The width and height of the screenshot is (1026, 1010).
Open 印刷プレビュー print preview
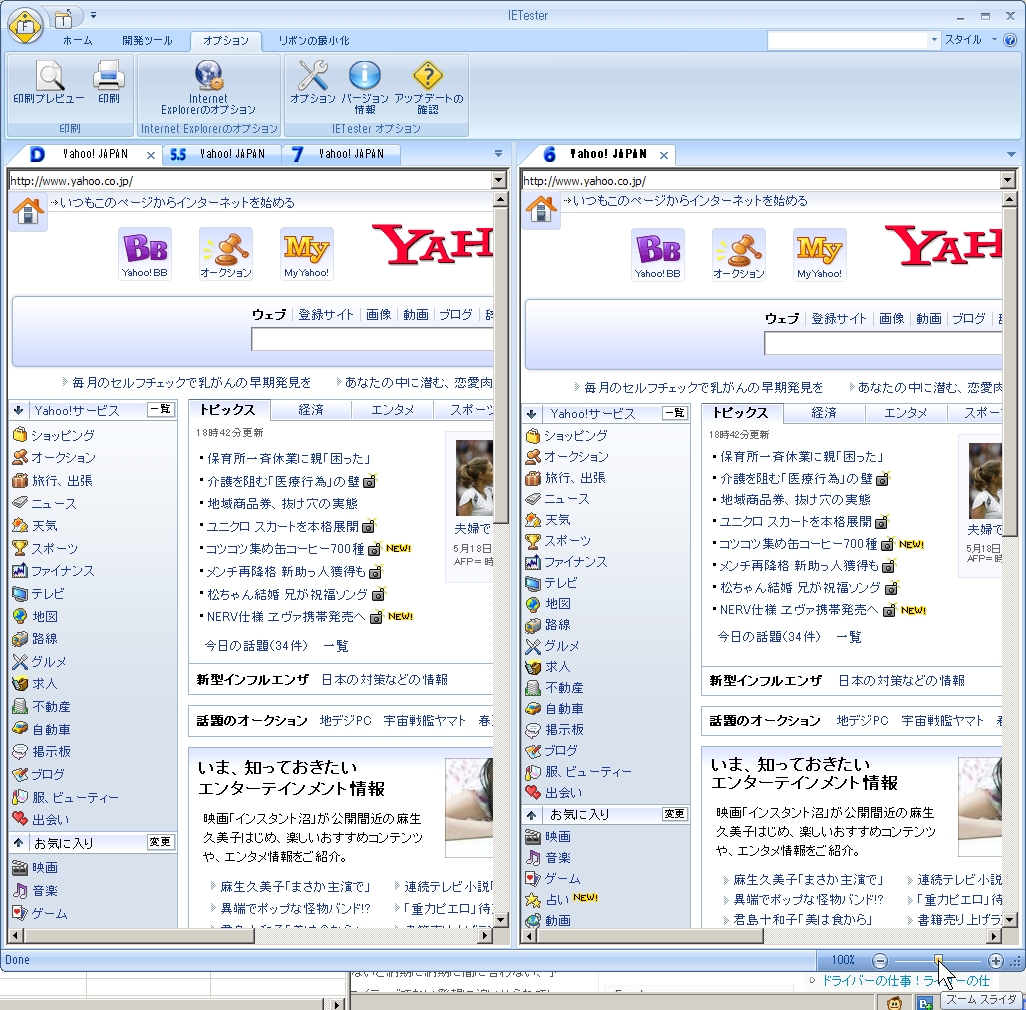(48, 82)
